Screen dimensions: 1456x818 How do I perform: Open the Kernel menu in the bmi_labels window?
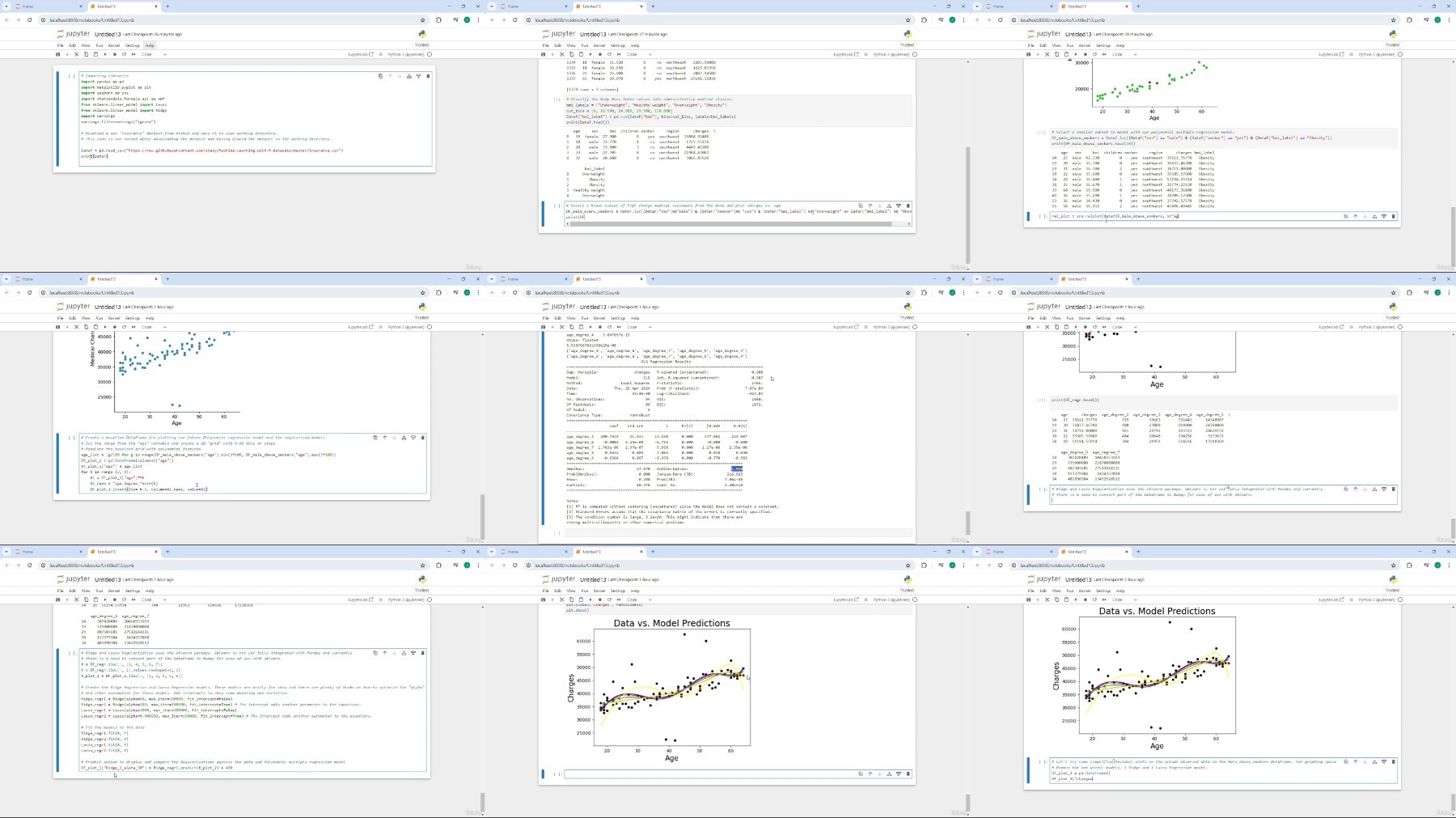click(599, 45)
